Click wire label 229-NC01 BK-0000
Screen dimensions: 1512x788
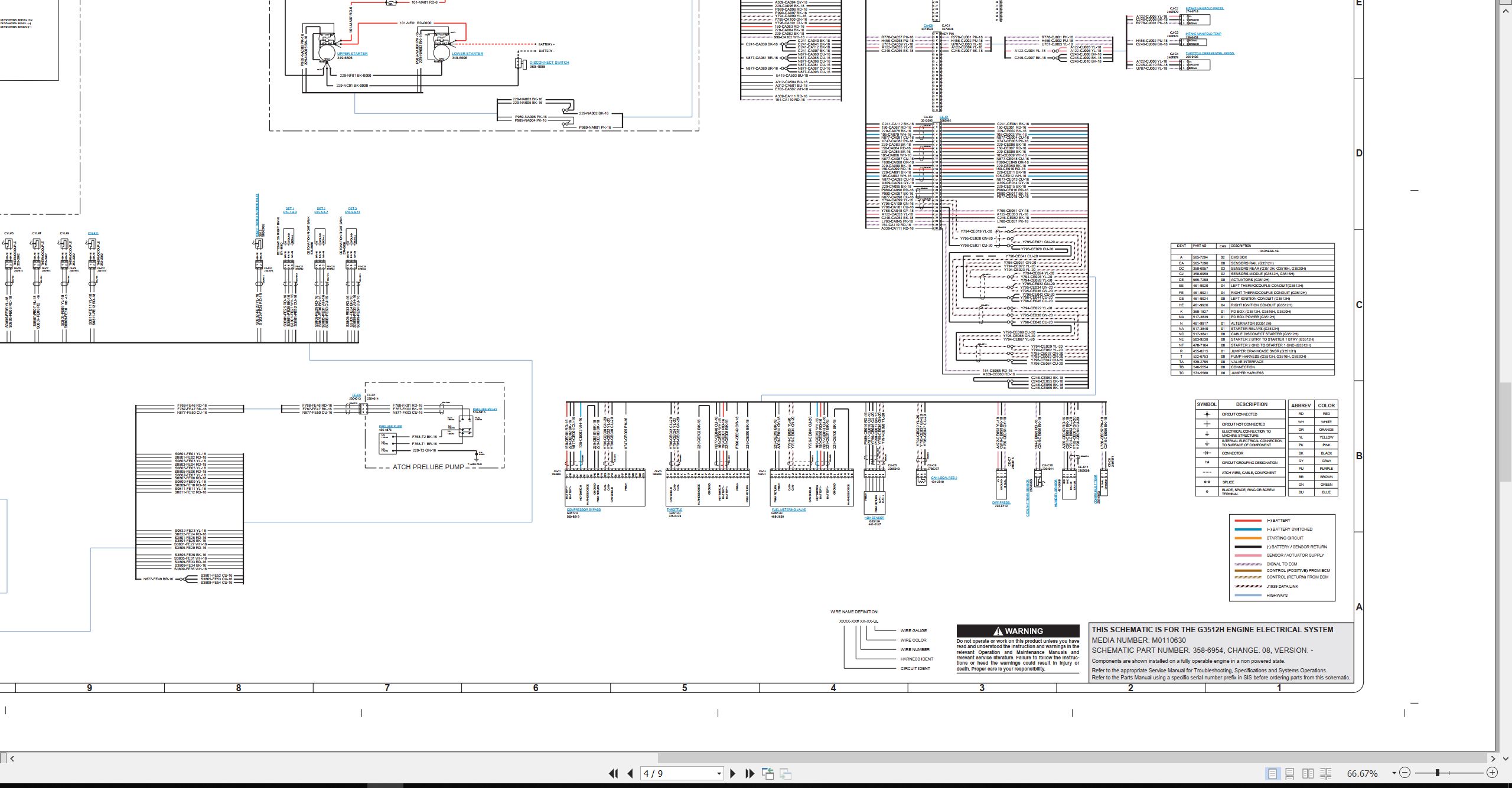(352, 86)
